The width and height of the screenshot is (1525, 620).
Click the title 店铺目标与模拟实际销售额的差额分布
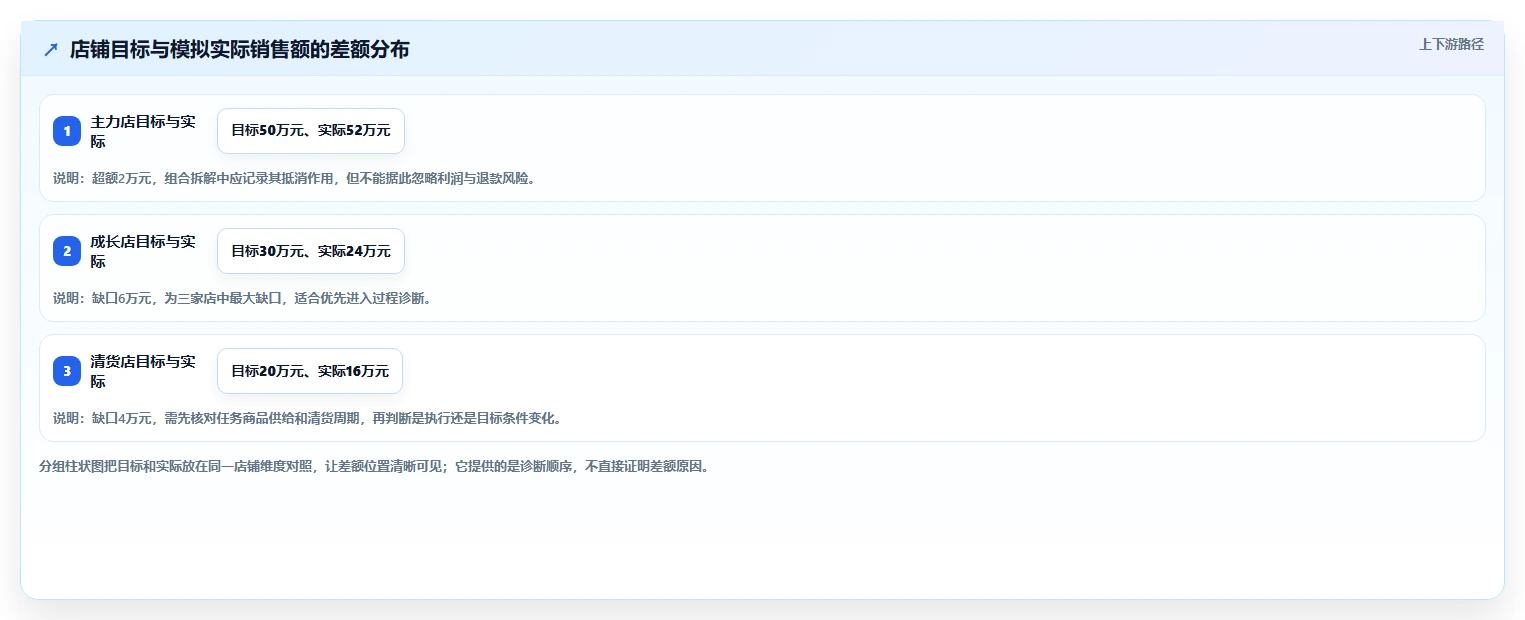pyautogui.click(x=239, y=49)
